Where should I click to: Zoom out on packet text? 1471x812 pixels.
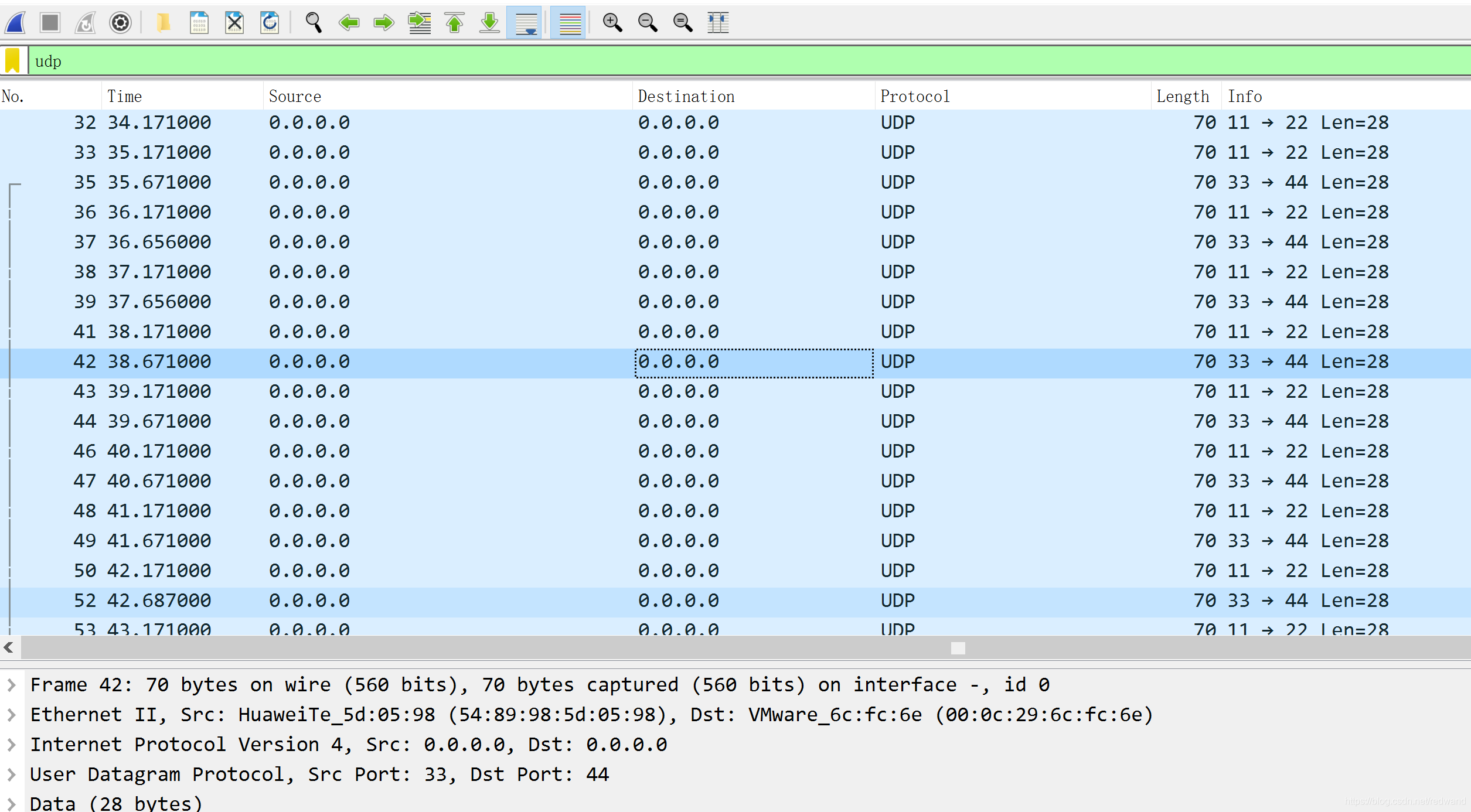tap(648, 23)
